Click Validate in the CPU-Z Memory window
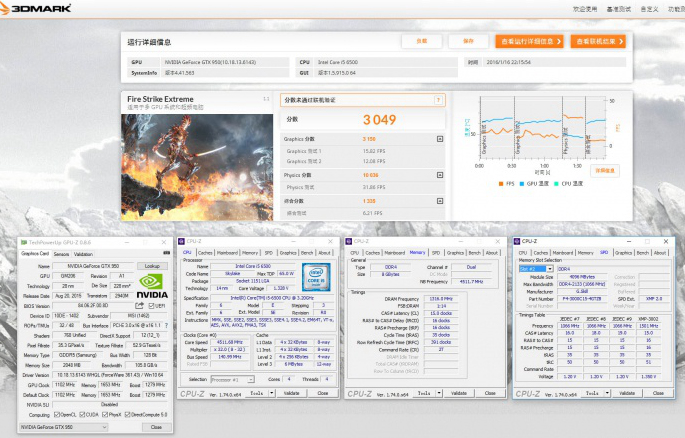The image size is (685, 438). pos(459,393)
